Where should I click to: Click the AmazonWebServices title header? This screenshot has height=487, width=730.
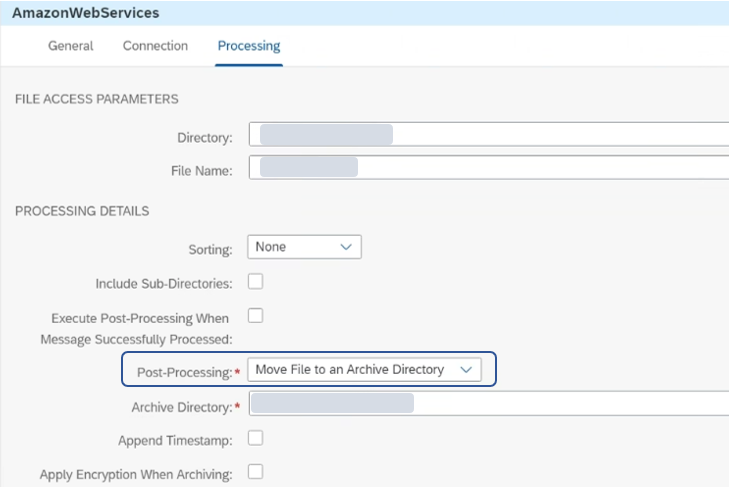86,13
